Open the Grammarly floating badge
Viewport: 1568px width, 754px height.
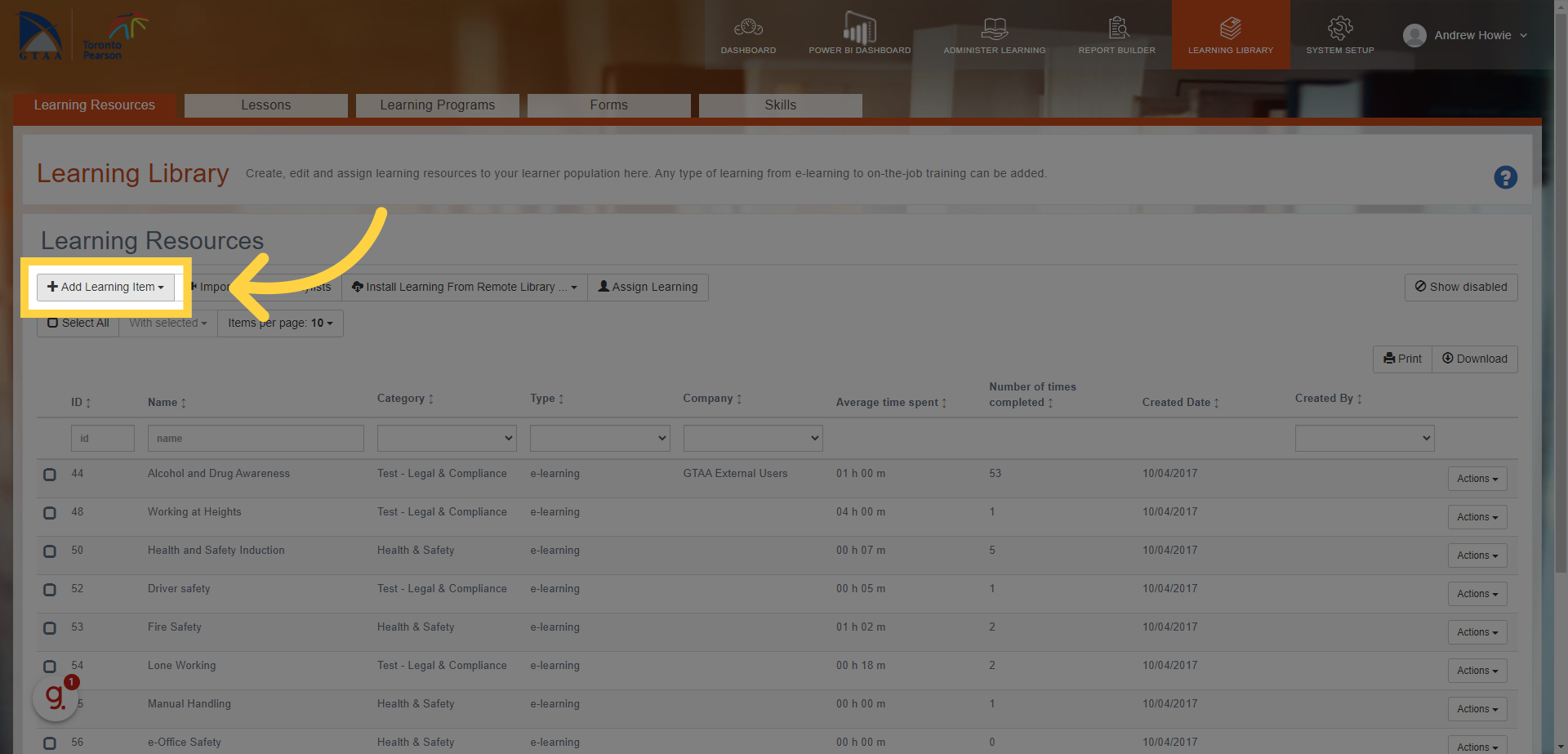[x=56, y=698]
